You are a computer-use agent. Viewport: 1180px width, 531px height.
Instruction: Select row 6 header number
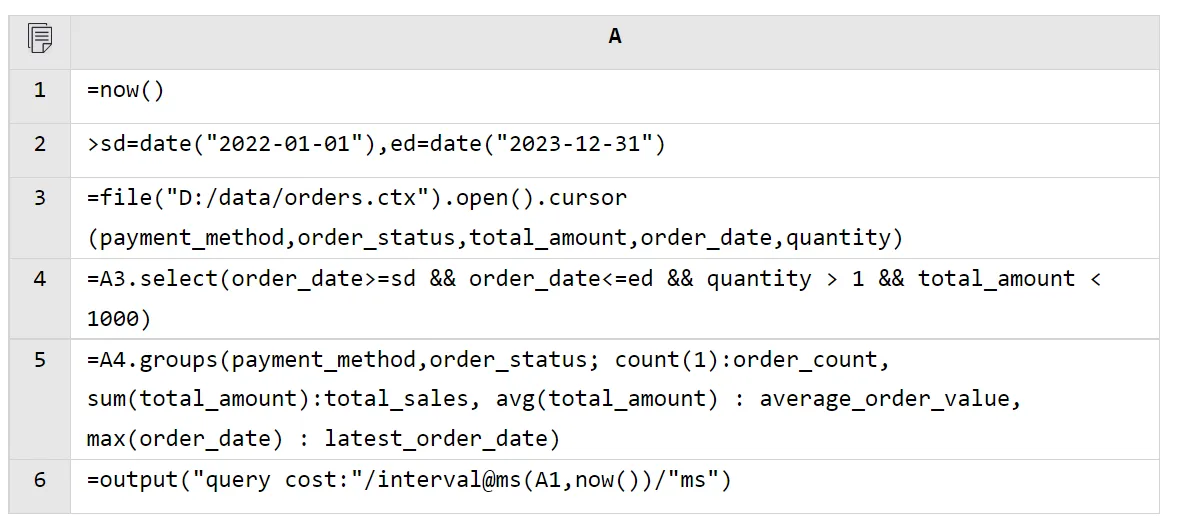pos(40,481)
